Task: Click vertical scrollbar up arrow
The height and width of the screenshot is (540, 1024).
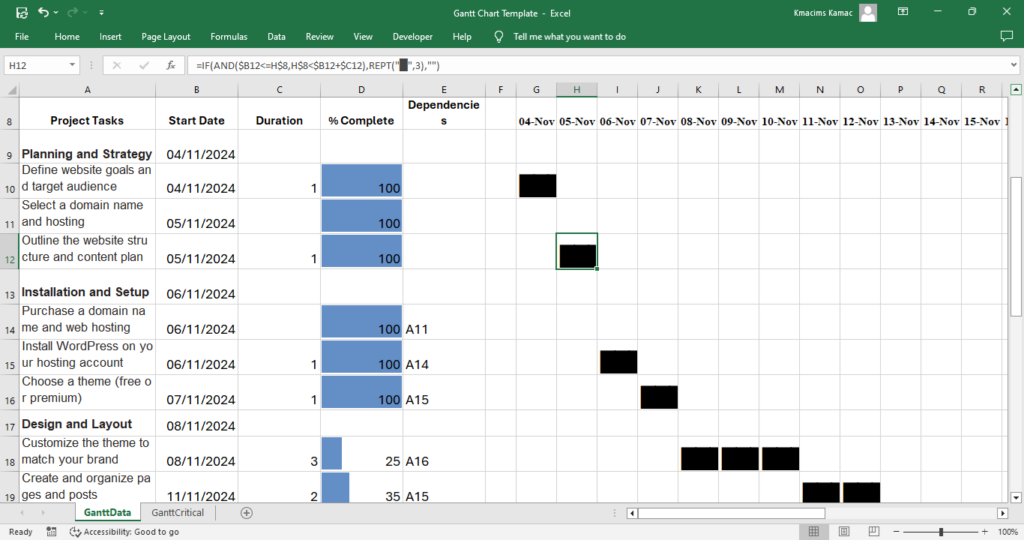Action: [x=1016, y=89]
